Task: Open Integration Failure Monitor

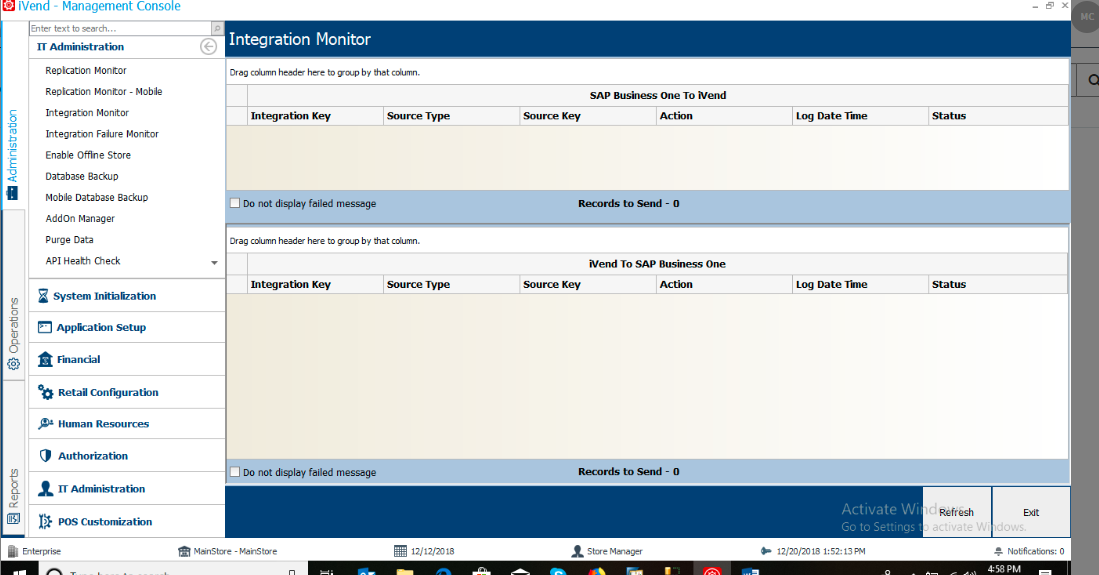Action: click(x=102, y=134)
